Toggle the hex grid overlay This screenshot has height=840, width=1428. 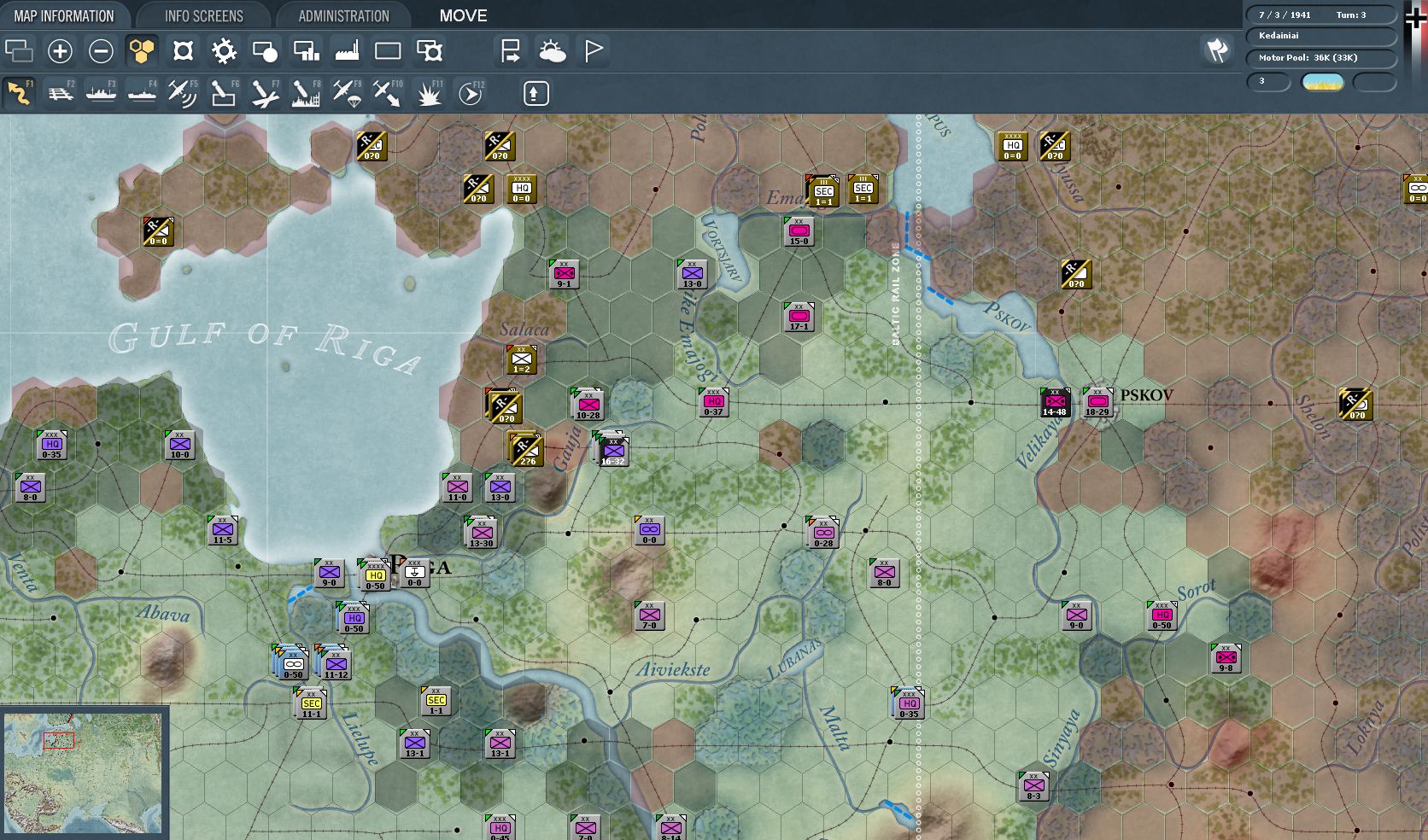pos(142,51)
